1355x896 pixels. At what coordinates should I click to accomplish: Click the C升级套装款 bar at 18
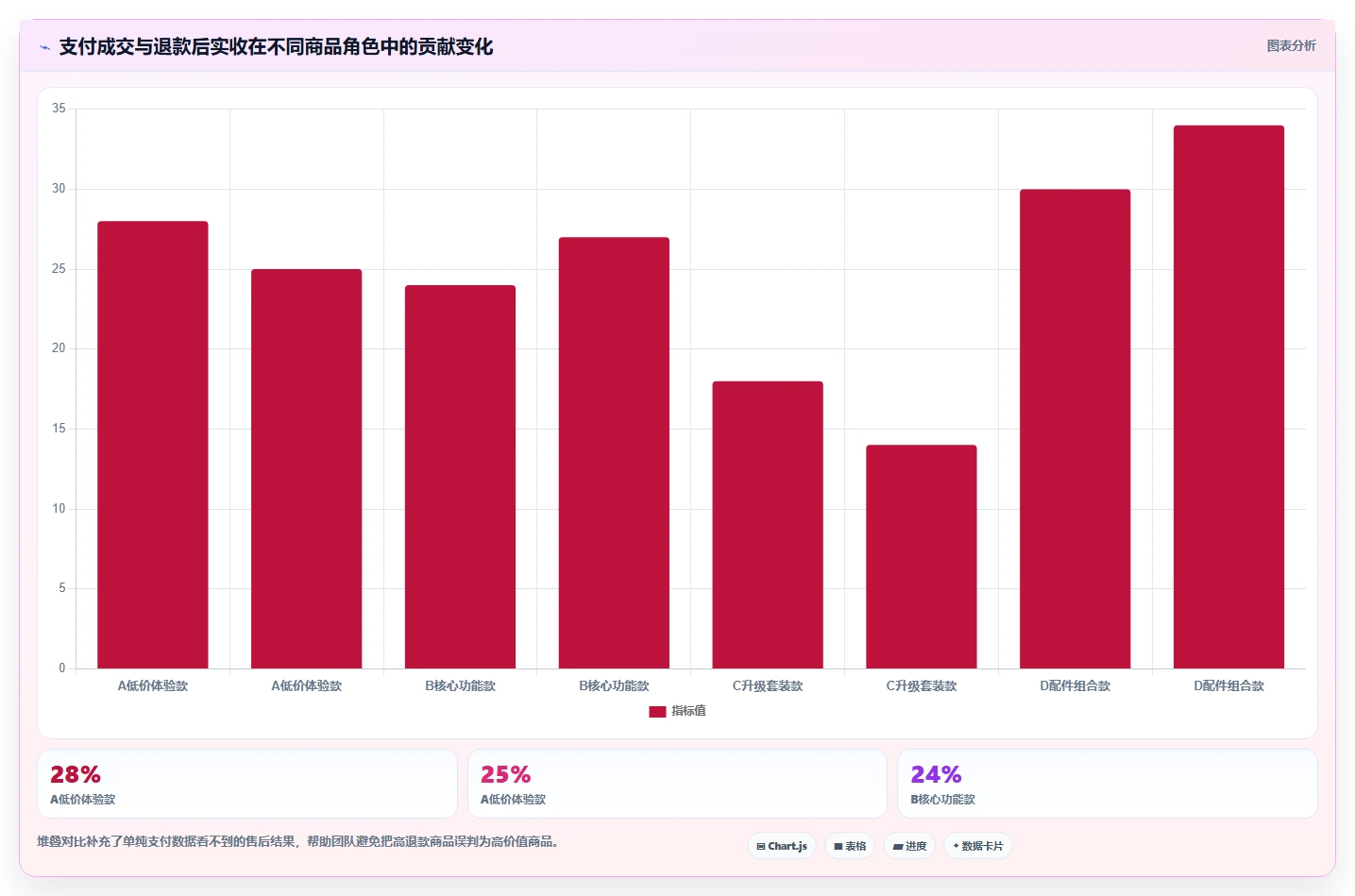pos(768,525)
